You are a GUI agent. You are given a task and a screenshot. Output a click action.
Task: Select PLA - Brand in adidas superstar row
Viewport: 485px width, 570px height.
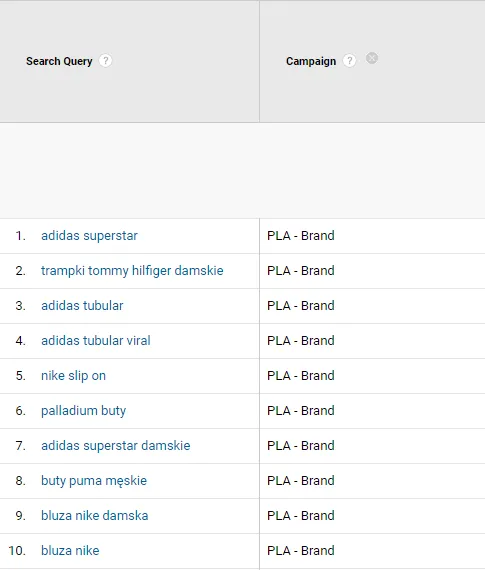[x=301, y=236]
